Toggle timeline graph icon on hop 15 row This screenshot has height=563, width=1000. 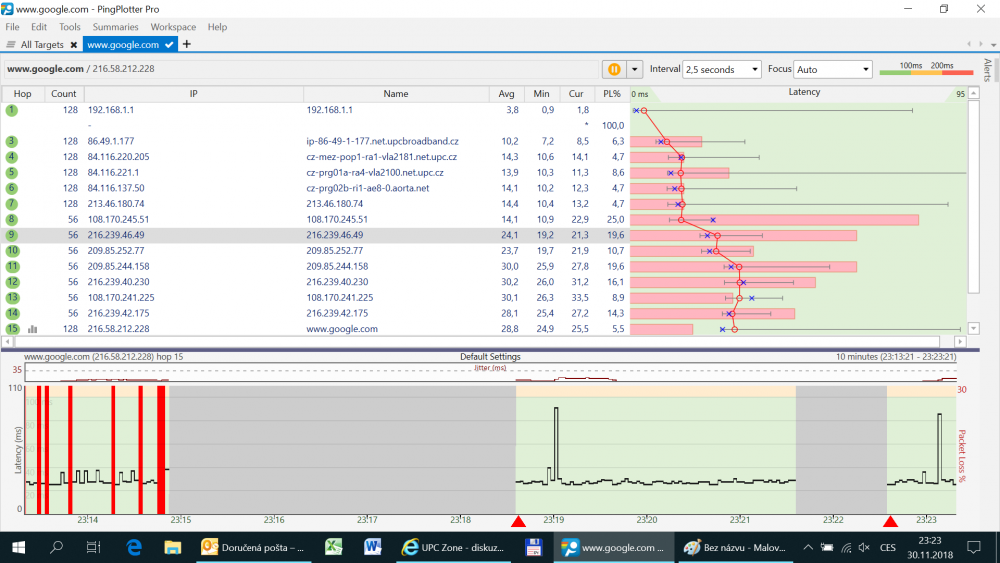point(33,329)
